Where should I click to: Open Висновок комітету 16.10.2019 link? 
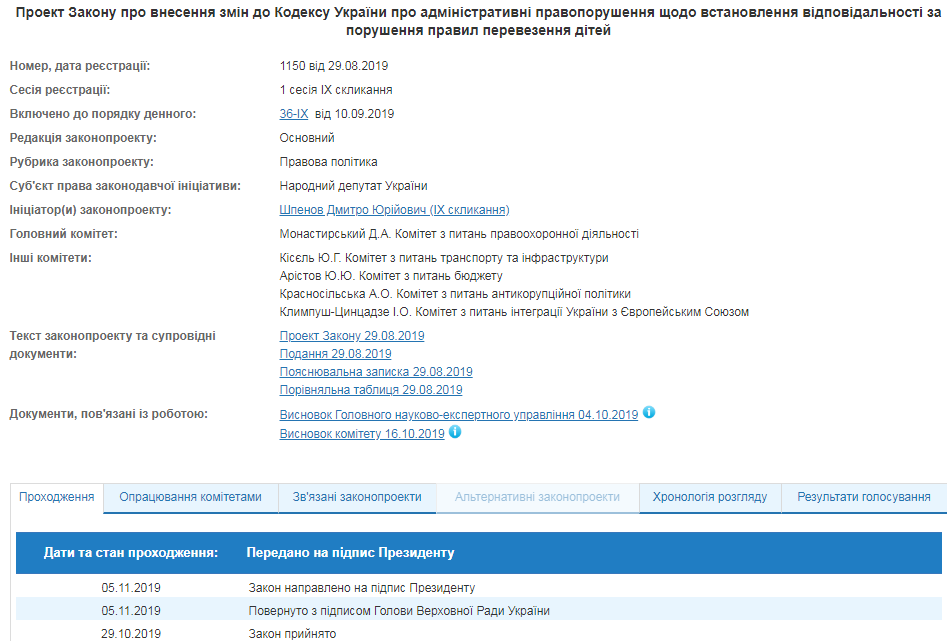[x=361, y=433]
